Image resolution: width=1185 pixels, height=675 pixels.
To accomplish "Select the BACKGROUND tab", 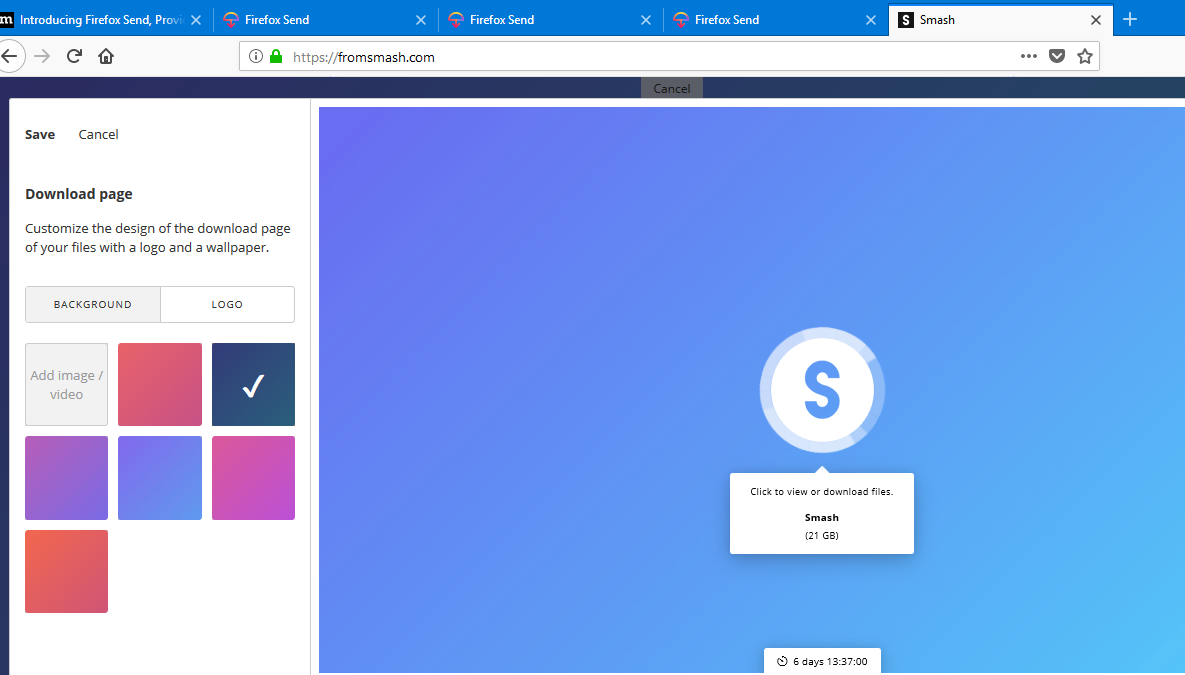I will coord(93,305).
